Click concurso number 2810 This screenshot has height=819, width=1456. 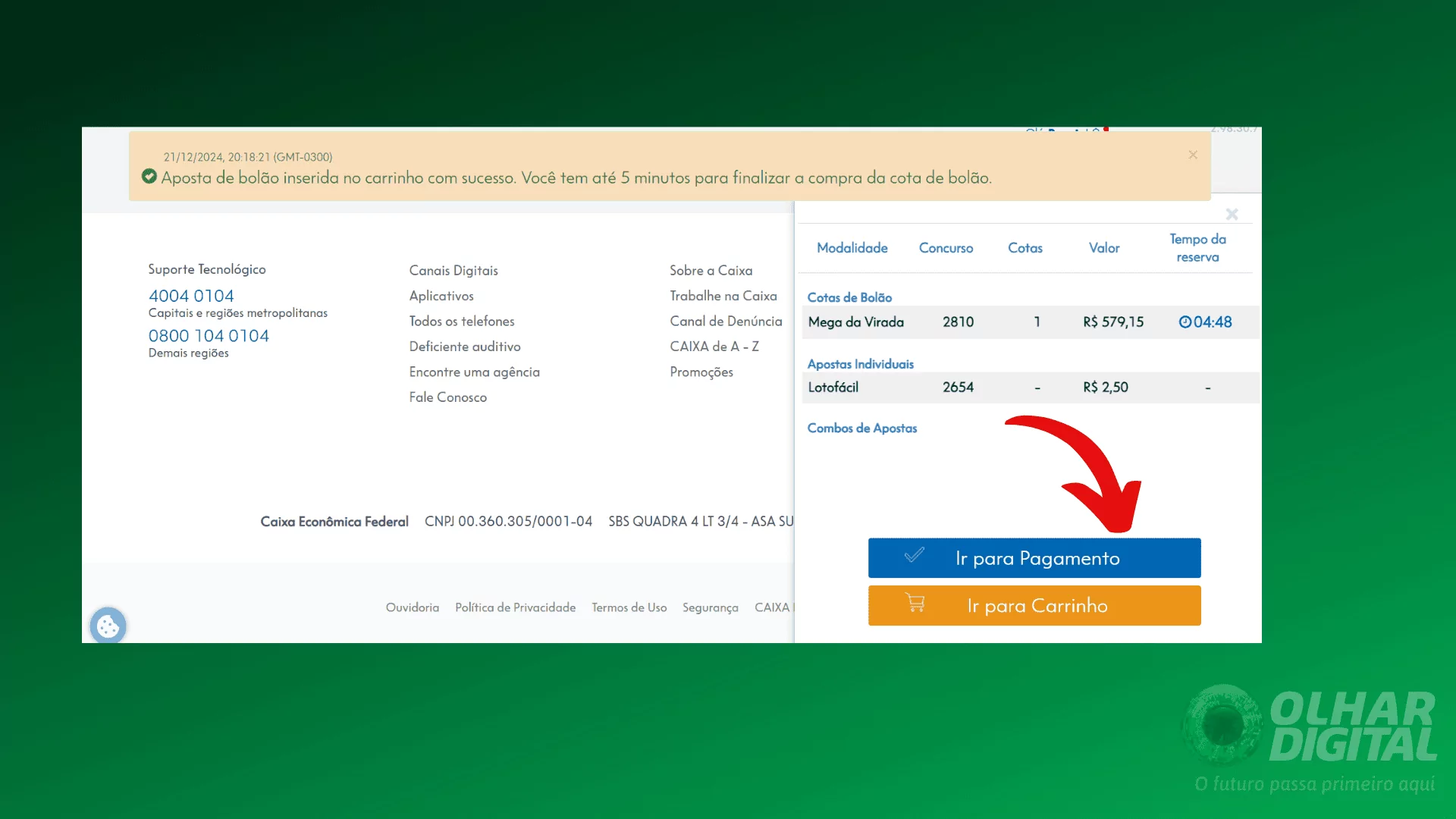click(958, 322)
